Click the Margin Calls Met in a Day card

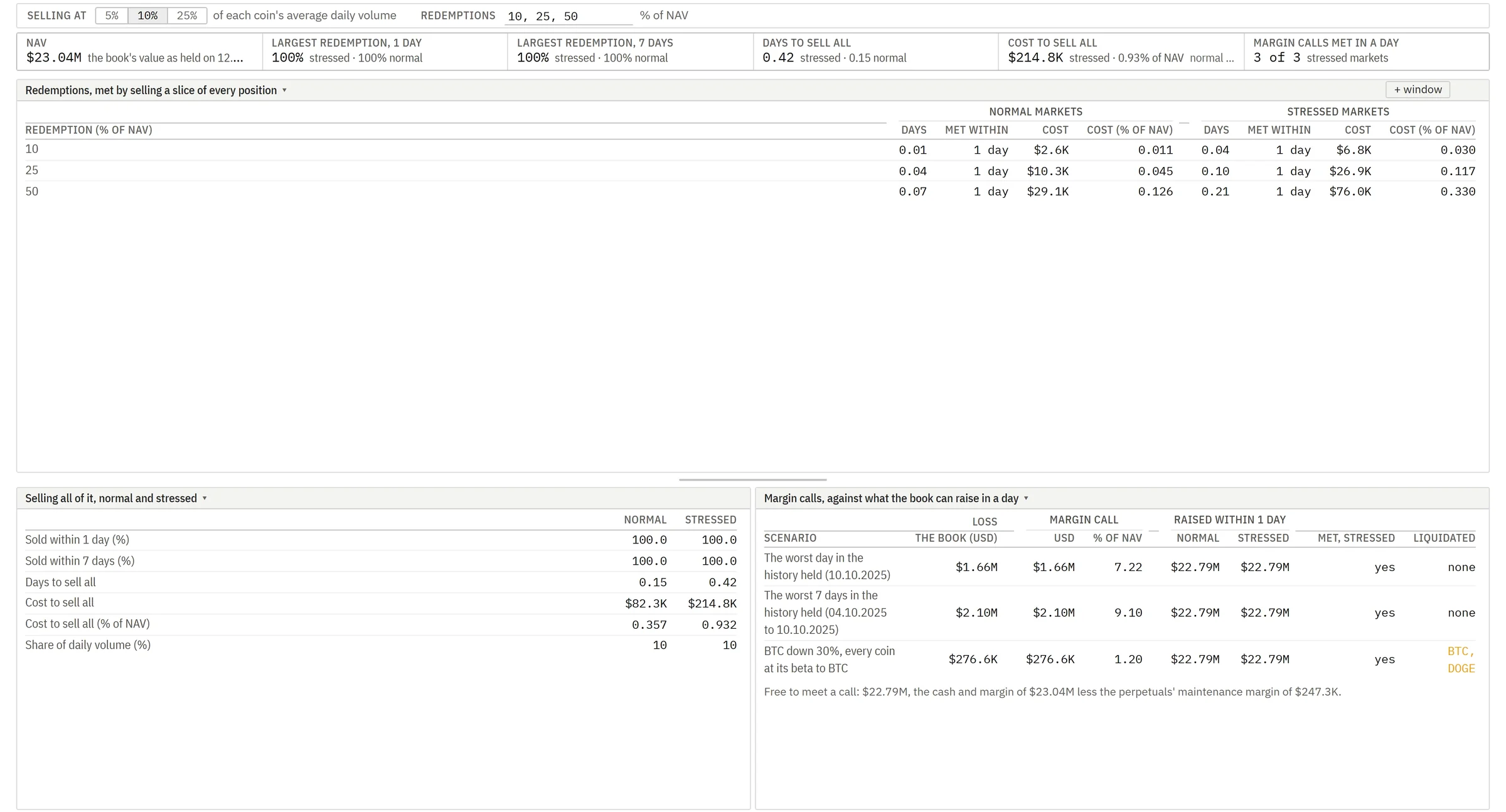point(1366,51)
